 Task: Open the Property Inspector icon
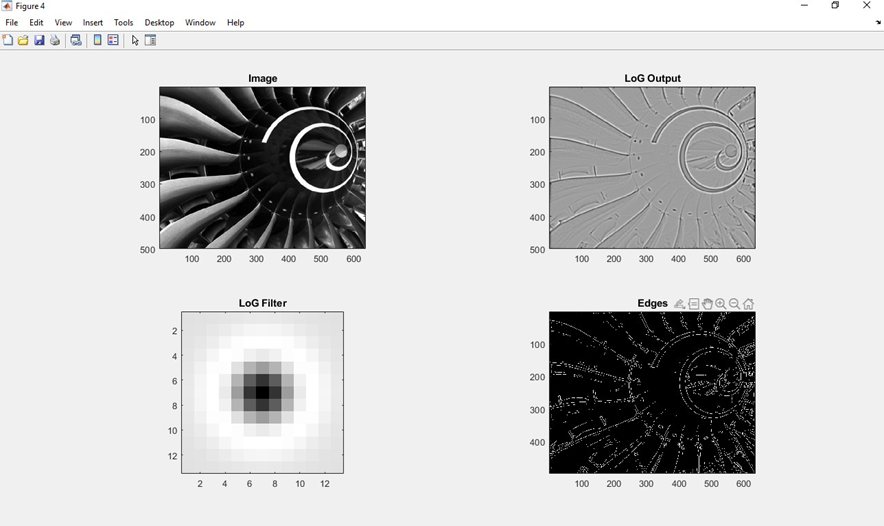click(150, 40)
